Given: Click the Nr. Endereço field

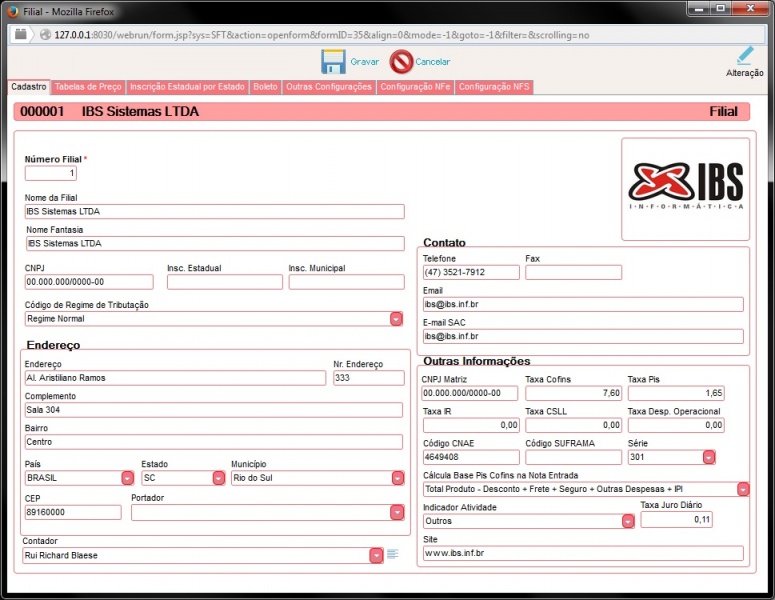Looking at the screenshot, I should click(x=369, y=378).
